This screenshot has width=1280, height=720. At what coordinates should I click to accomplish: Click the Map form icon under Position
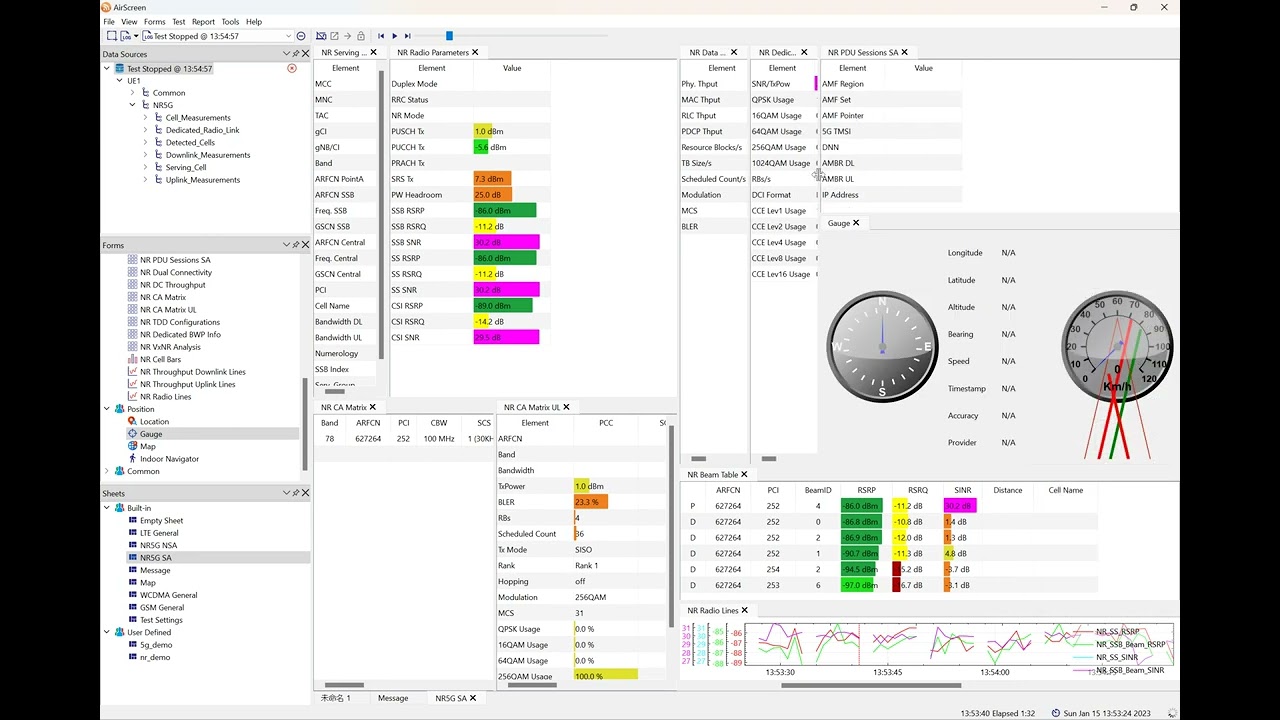[x=132, y=446]
